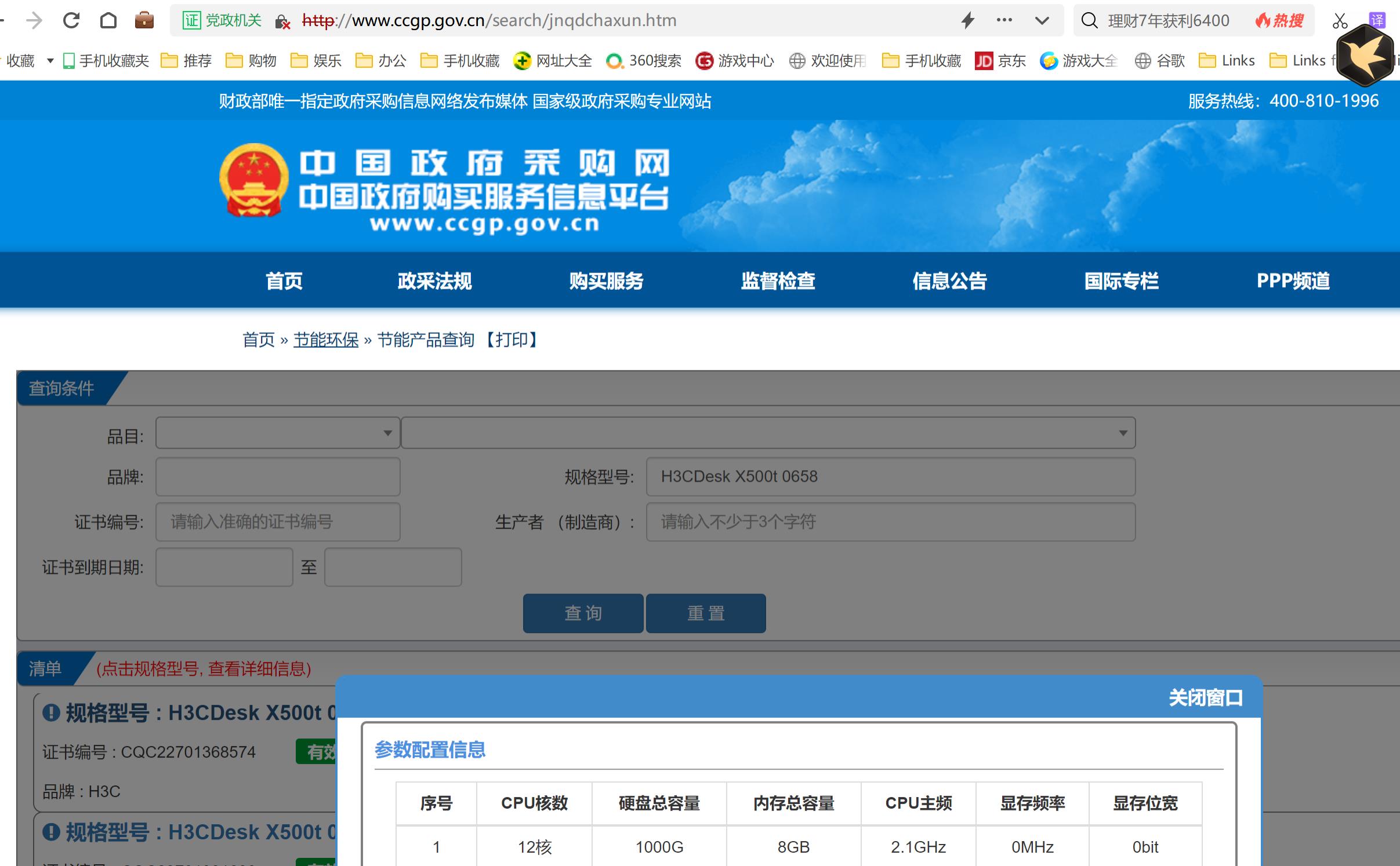The image size is (1400, 866).
Task: Open 热搜 hot search
Action: [1280, 21]
